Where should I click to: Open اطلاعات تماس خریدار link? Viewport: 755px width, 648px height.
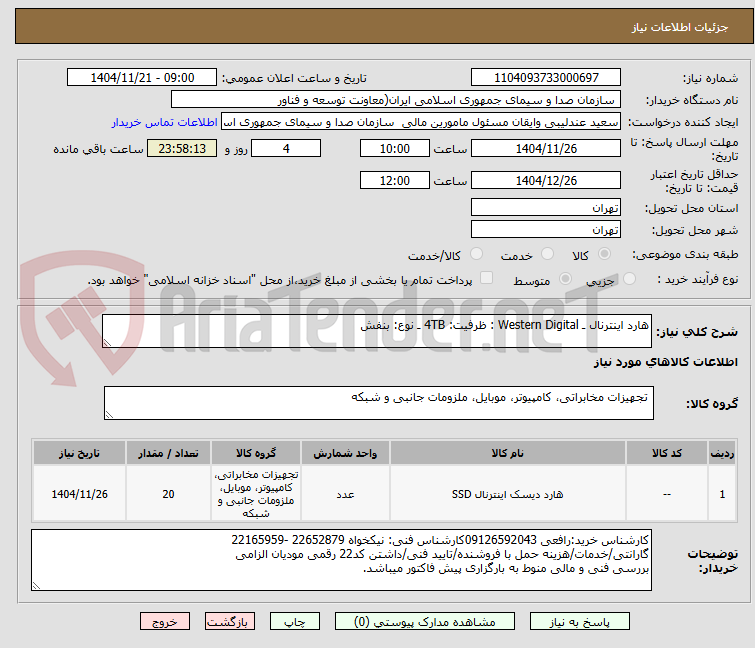tap(165, 122)
